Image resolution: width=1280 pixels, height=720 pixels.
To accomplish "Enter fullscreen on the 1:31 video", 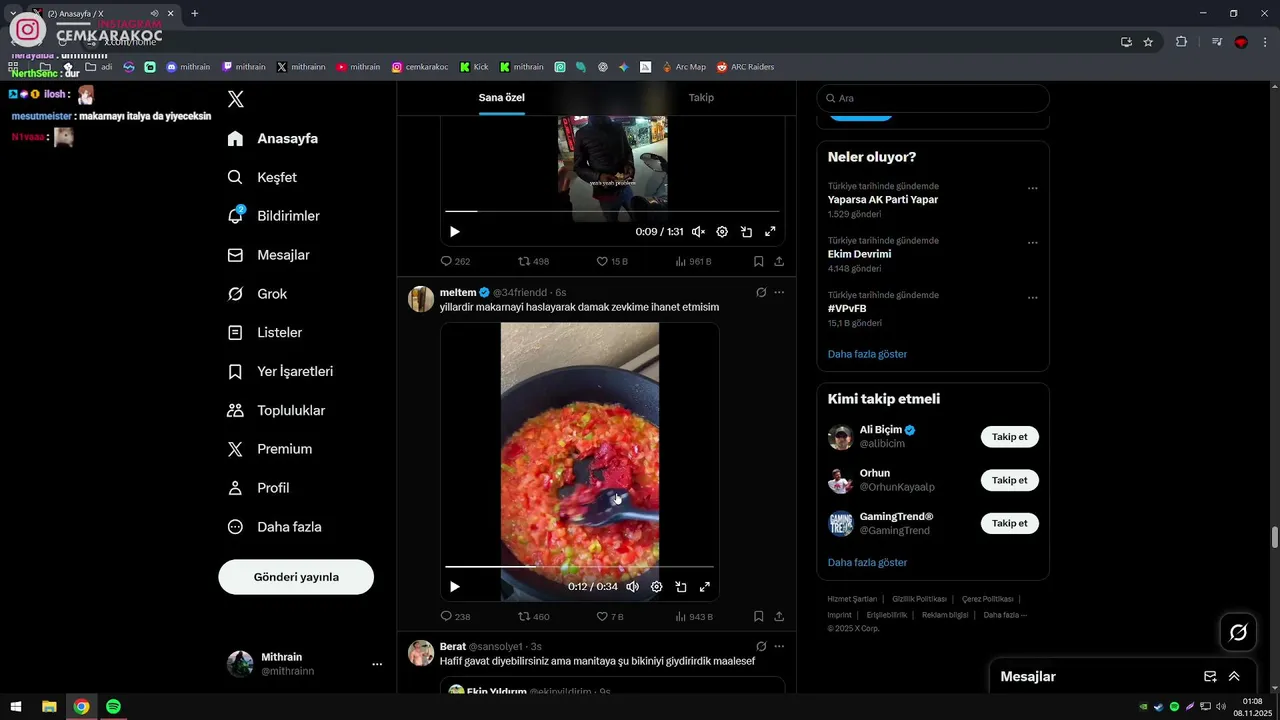I will [770, 232].
